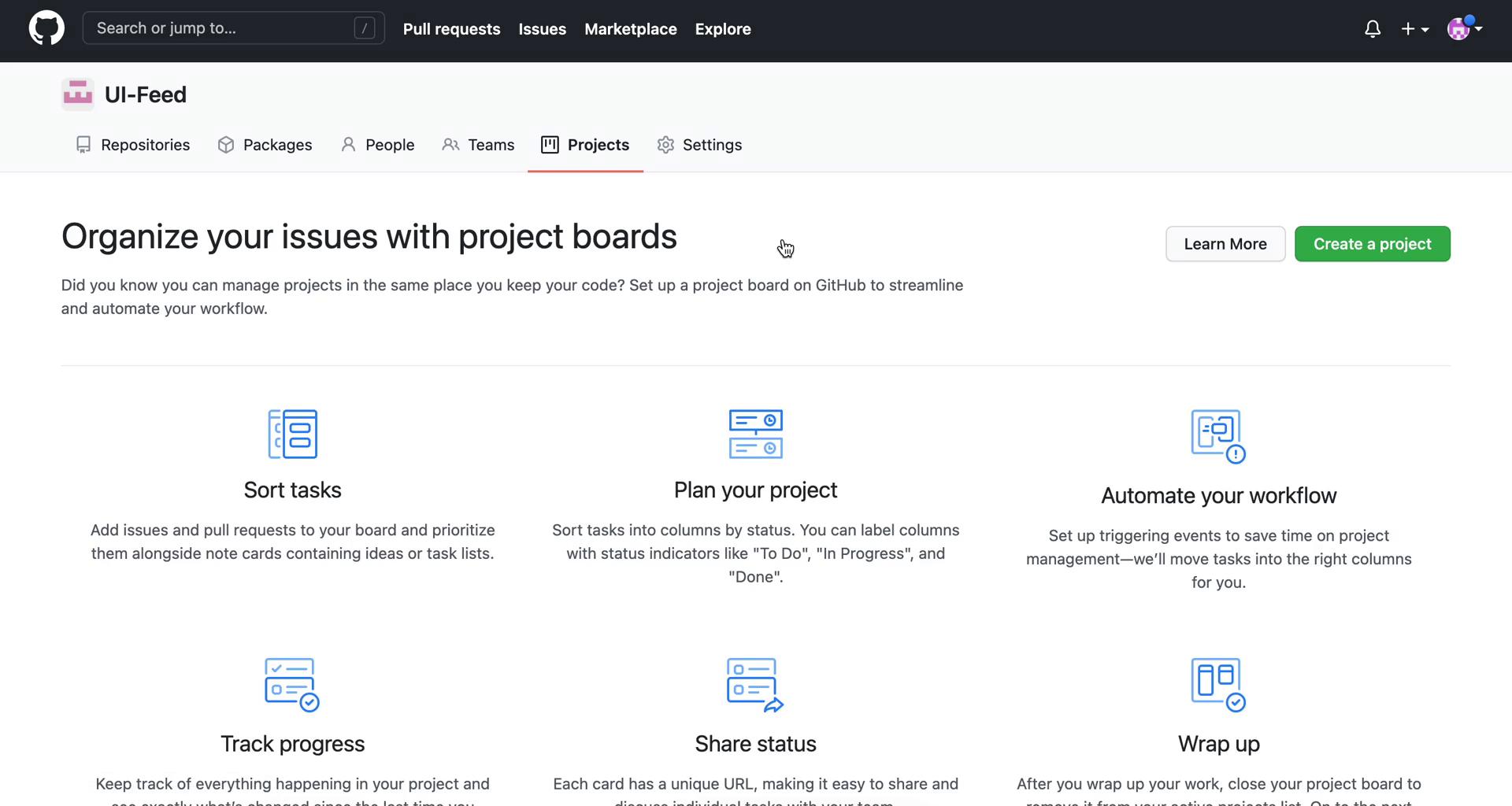Open the UI-Feed organization name link

click(146, 94)
